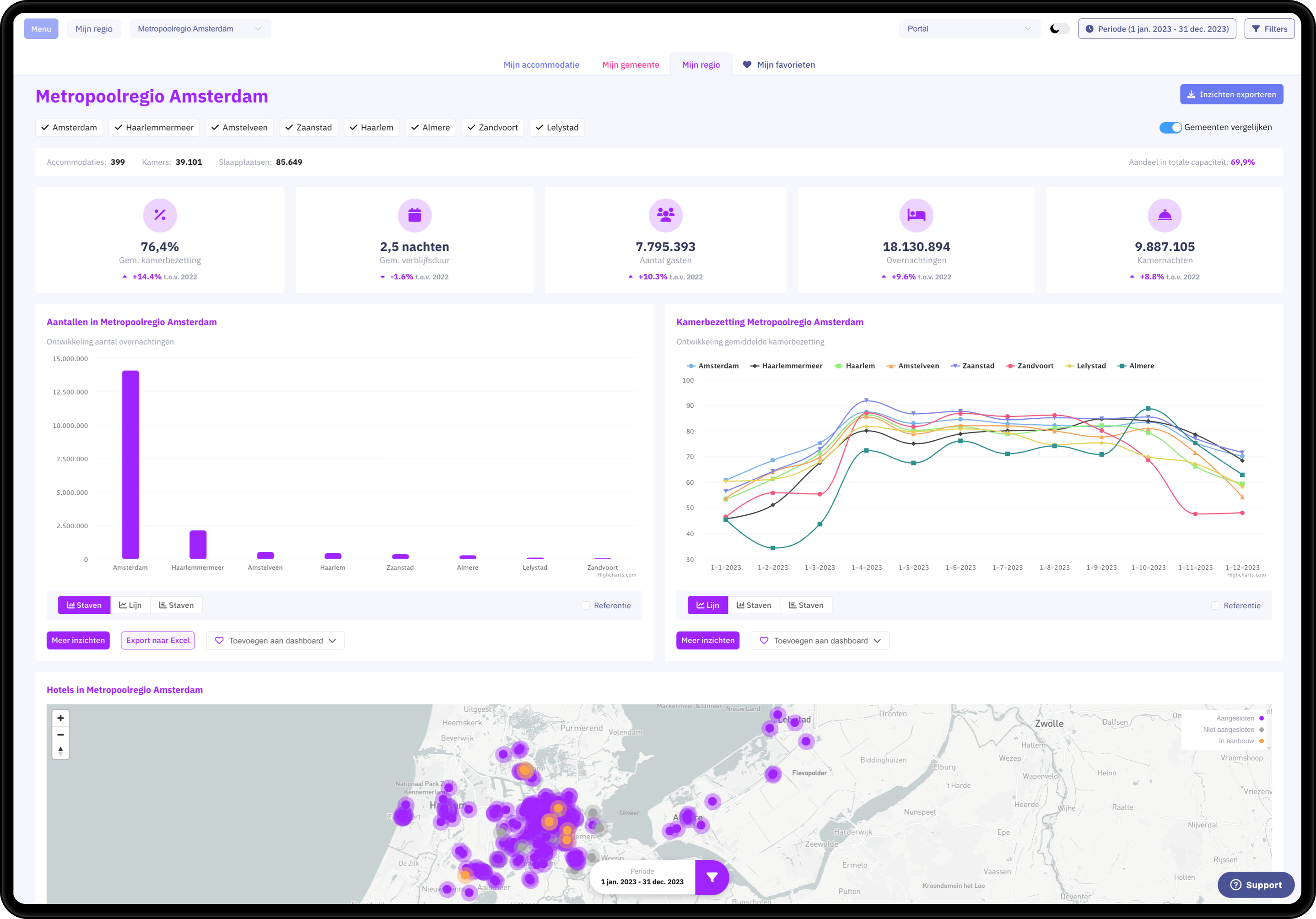Click the Inzichten exporteren download button

click(1231, 95)
